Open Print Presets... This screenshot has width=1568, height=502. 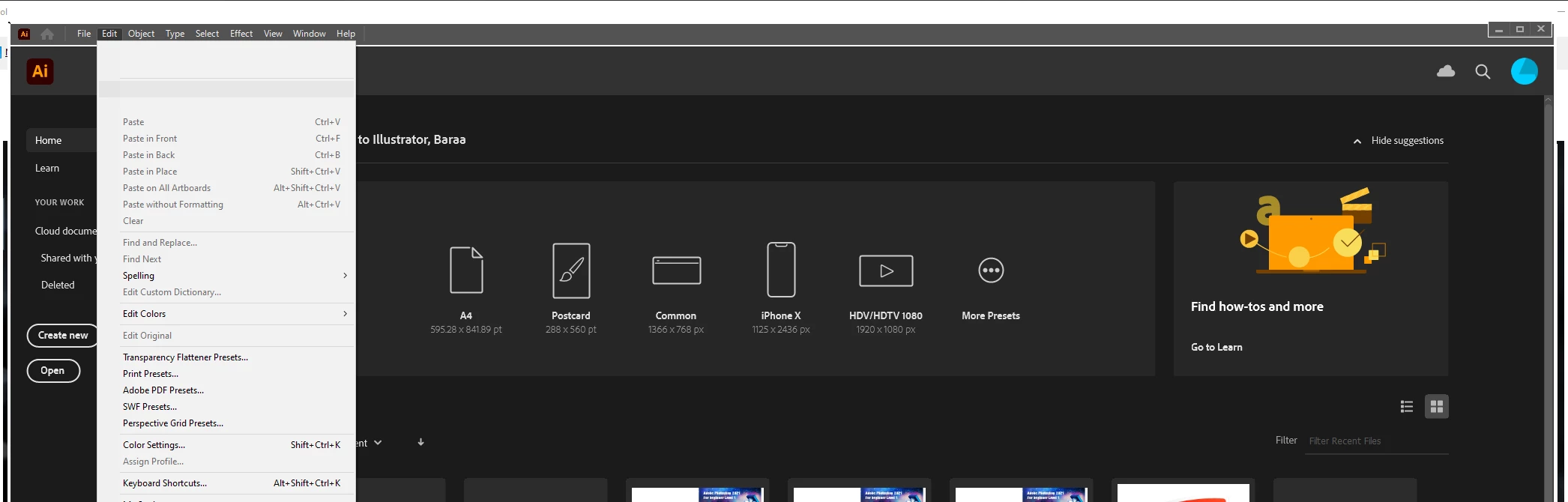(x=226, y=374)
